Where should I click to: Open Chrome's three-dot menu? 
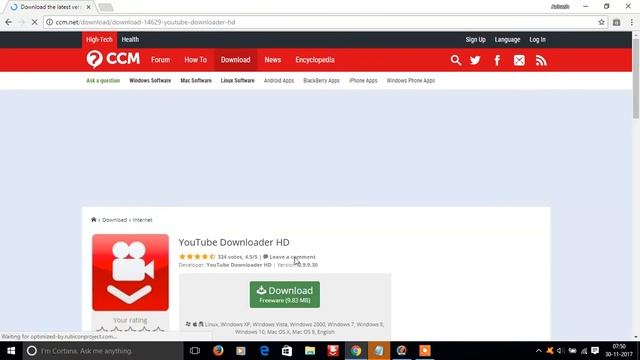(631, 22)
